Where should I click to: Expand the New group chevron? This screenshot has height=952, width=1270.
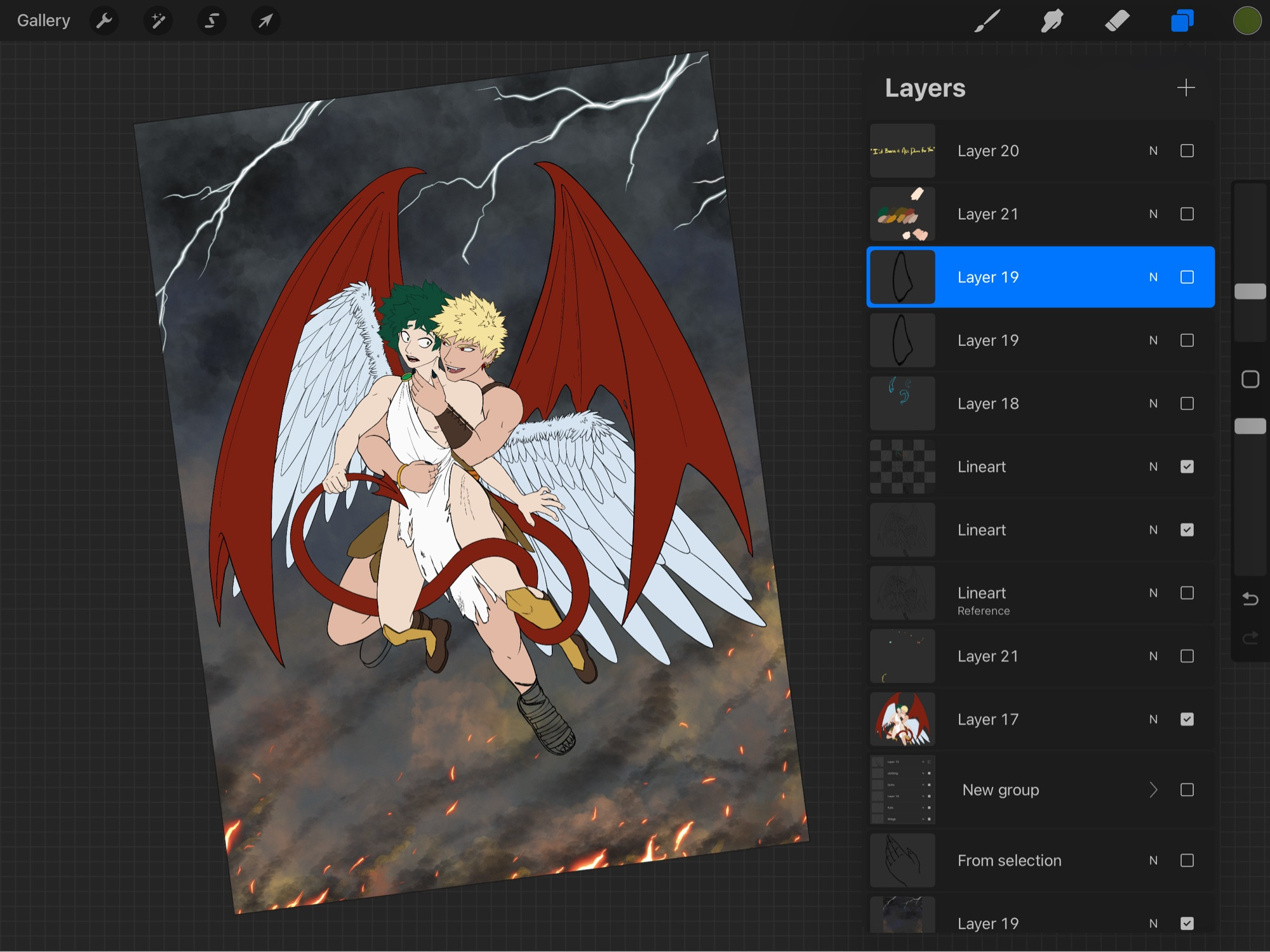tap(1153, 790)
